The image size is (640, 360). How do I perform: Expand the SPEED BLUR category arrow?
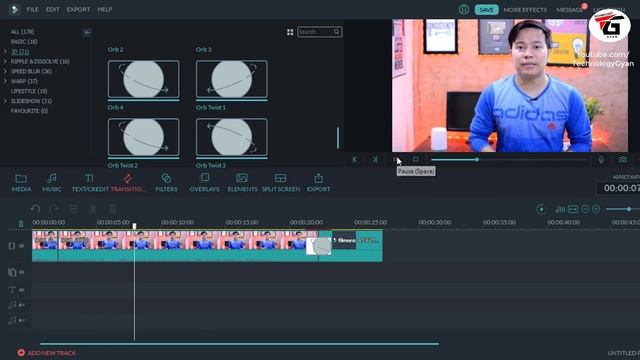5,71
